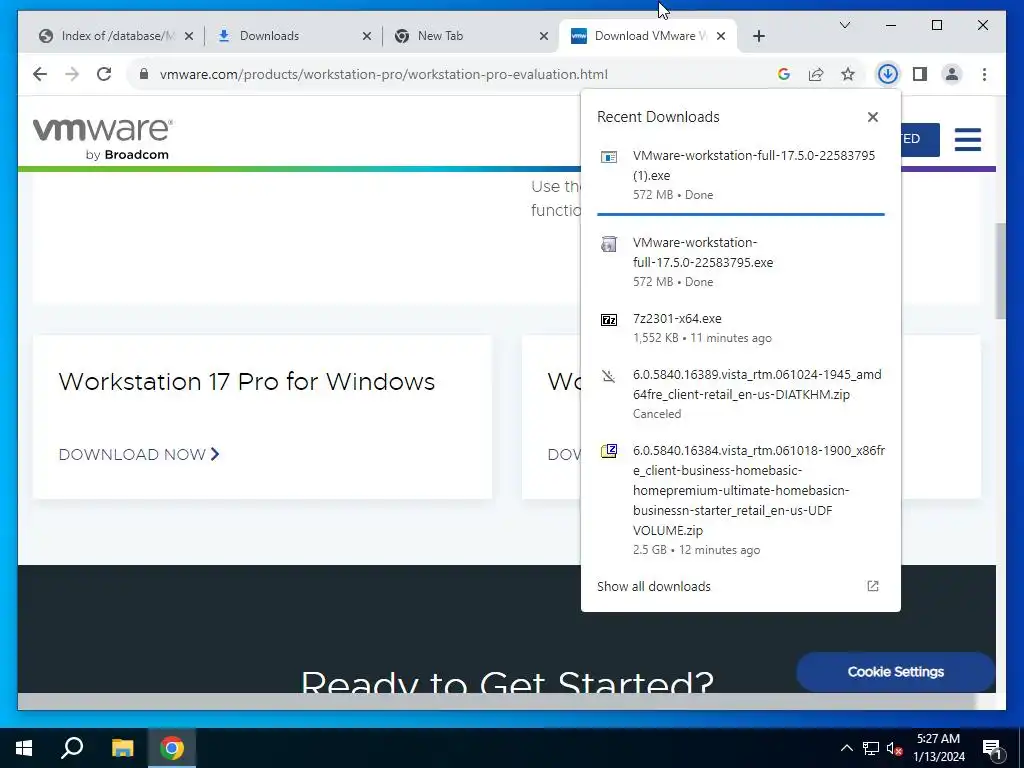The width and height of the screenshot is (1024, 768).
Task: Click the site lock icon in address bar
Action: click(x=144, y=74)
